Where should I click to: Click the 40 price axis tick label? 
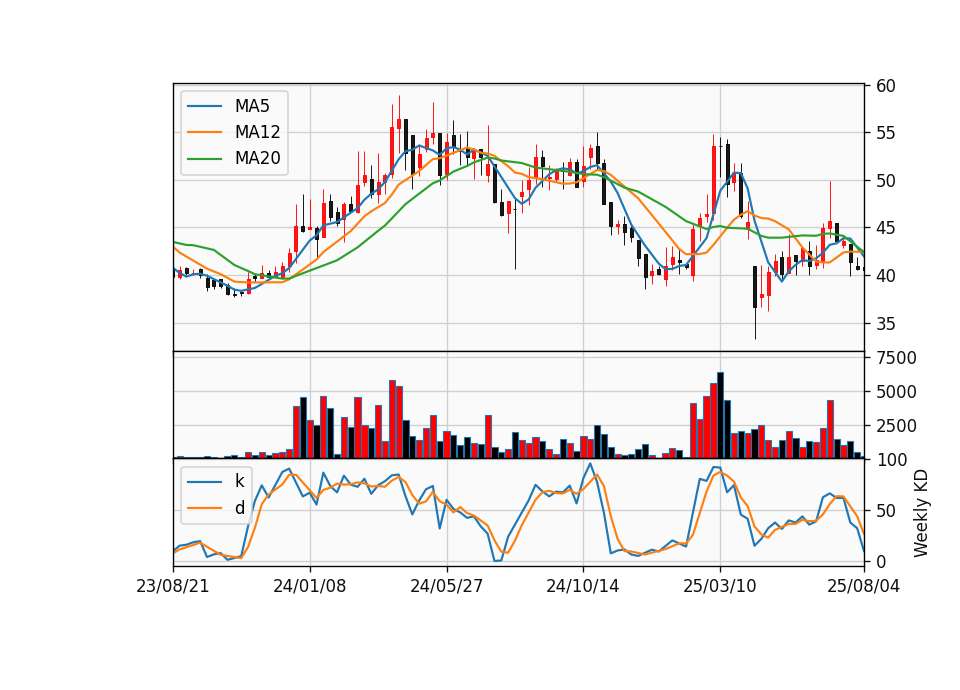(885, 276)
